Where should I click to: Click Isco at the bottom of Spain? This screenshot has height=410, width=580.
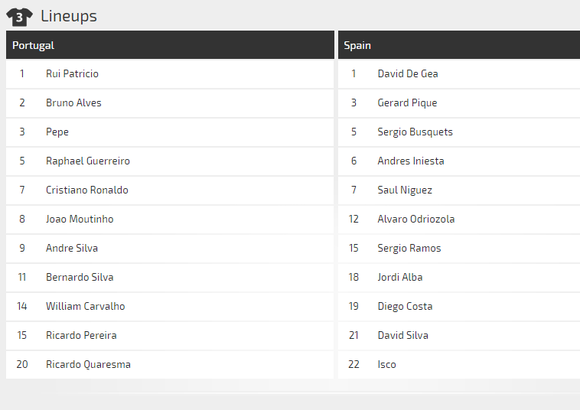(387, 364)
